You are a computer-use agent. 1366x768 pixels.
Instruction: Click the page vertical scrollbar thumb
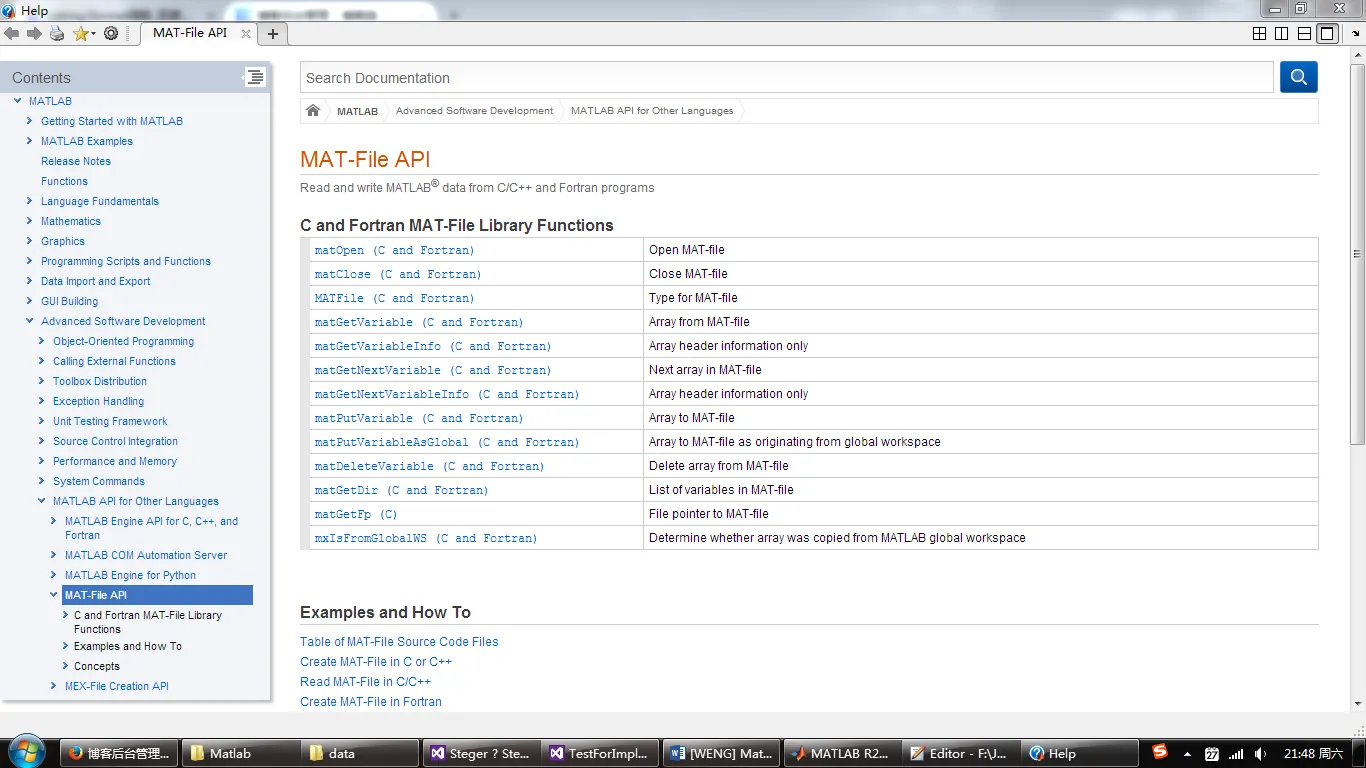tap(1357, 254)
